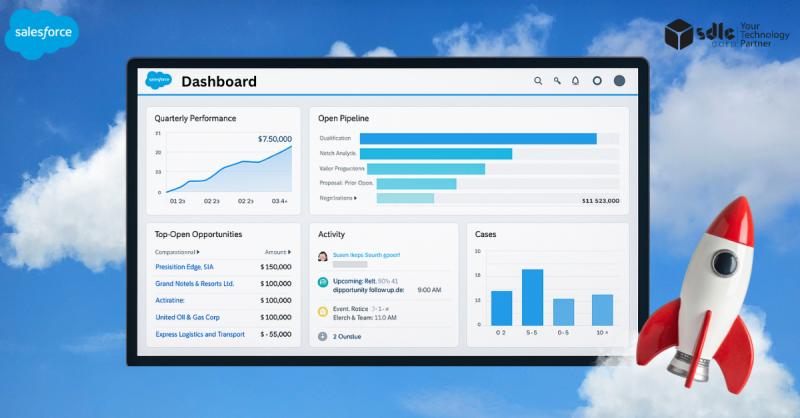The width and height of the screenshot is (800, 418).
Task: Open Express Logistics and Transport link
Action: 200,334
